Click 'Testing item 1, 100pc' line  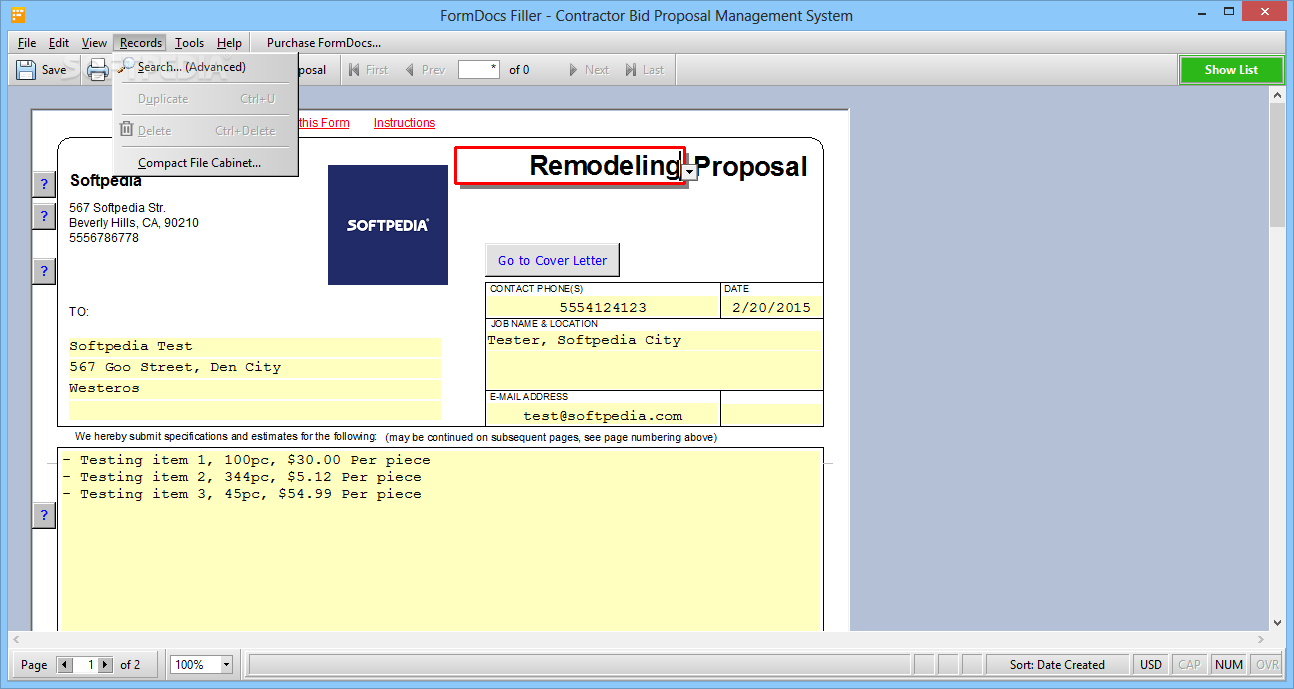pos(246,460)
